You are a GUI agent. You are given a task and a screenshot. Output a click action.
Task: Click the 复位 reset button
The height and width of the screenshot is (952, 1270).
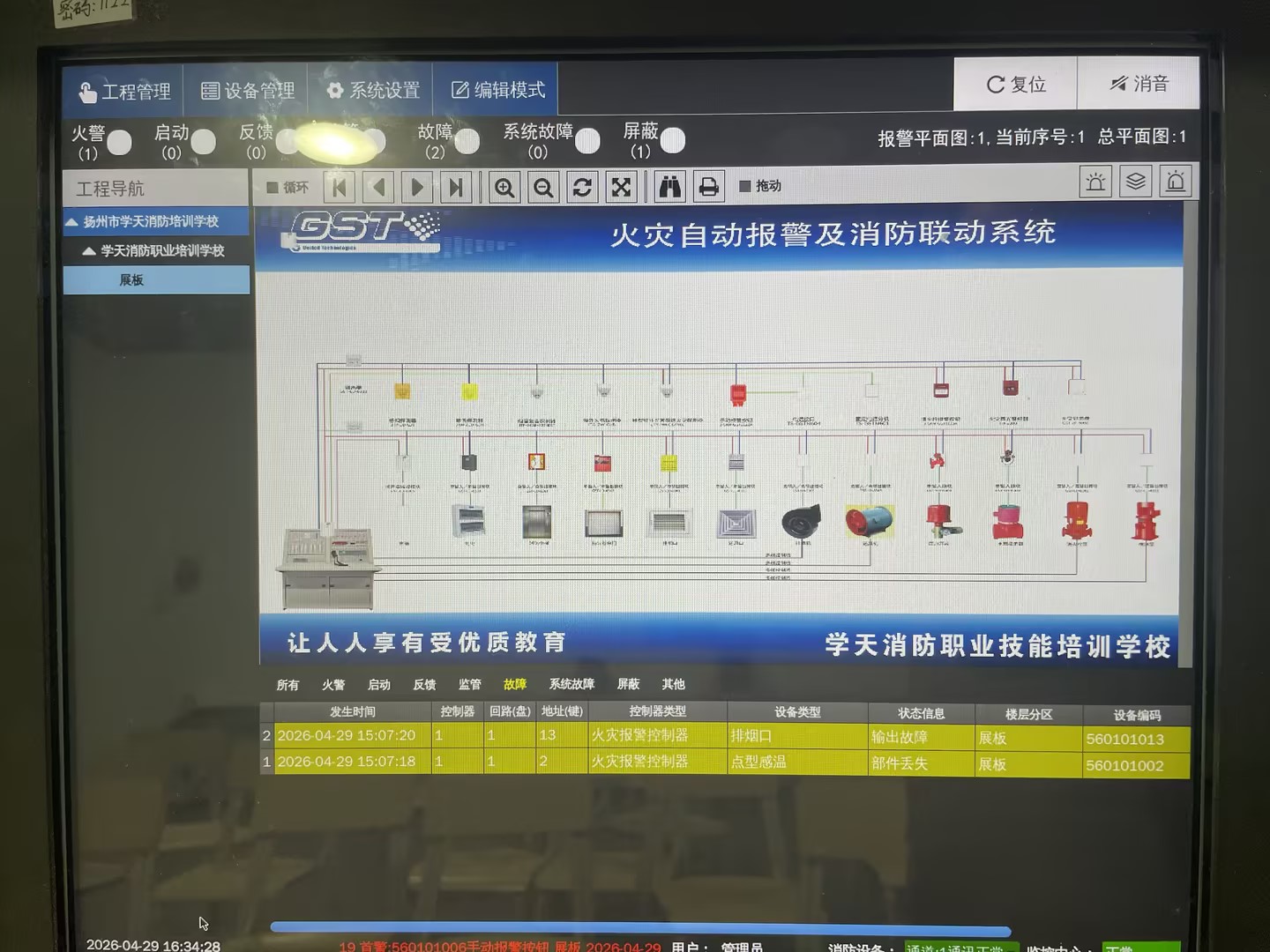click(x=1015, y=84)
